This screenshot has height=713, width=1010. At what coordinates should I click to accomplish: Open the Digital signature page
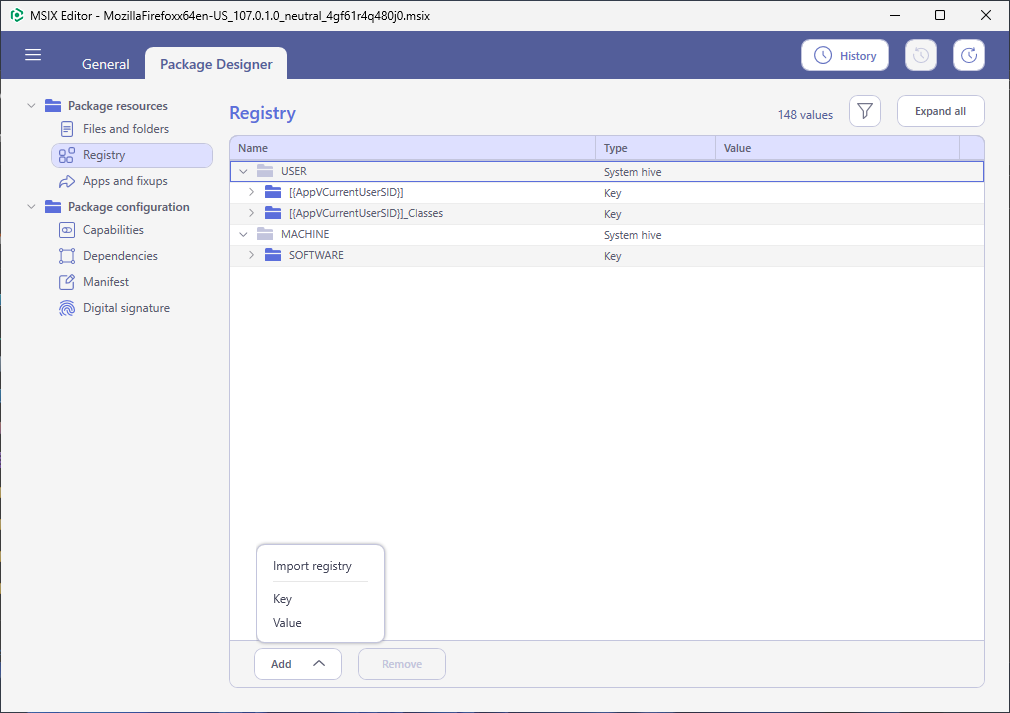pyautogui.click(x=126, y=308)
